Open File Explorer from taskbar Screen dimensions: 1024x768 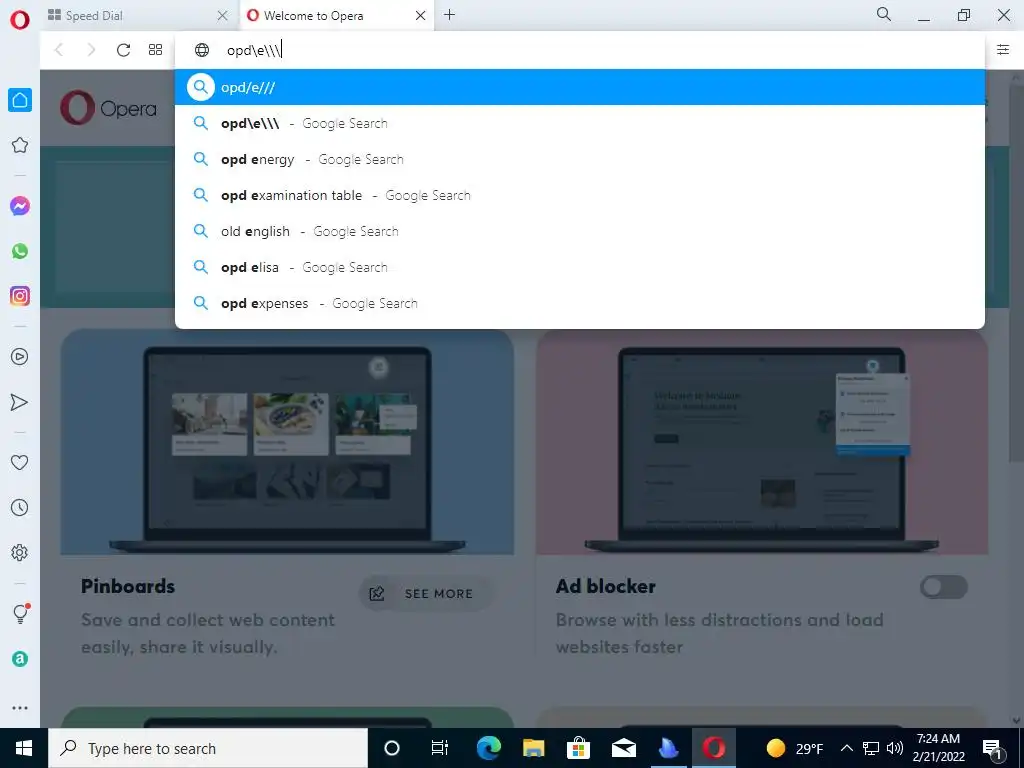point(533,748)
